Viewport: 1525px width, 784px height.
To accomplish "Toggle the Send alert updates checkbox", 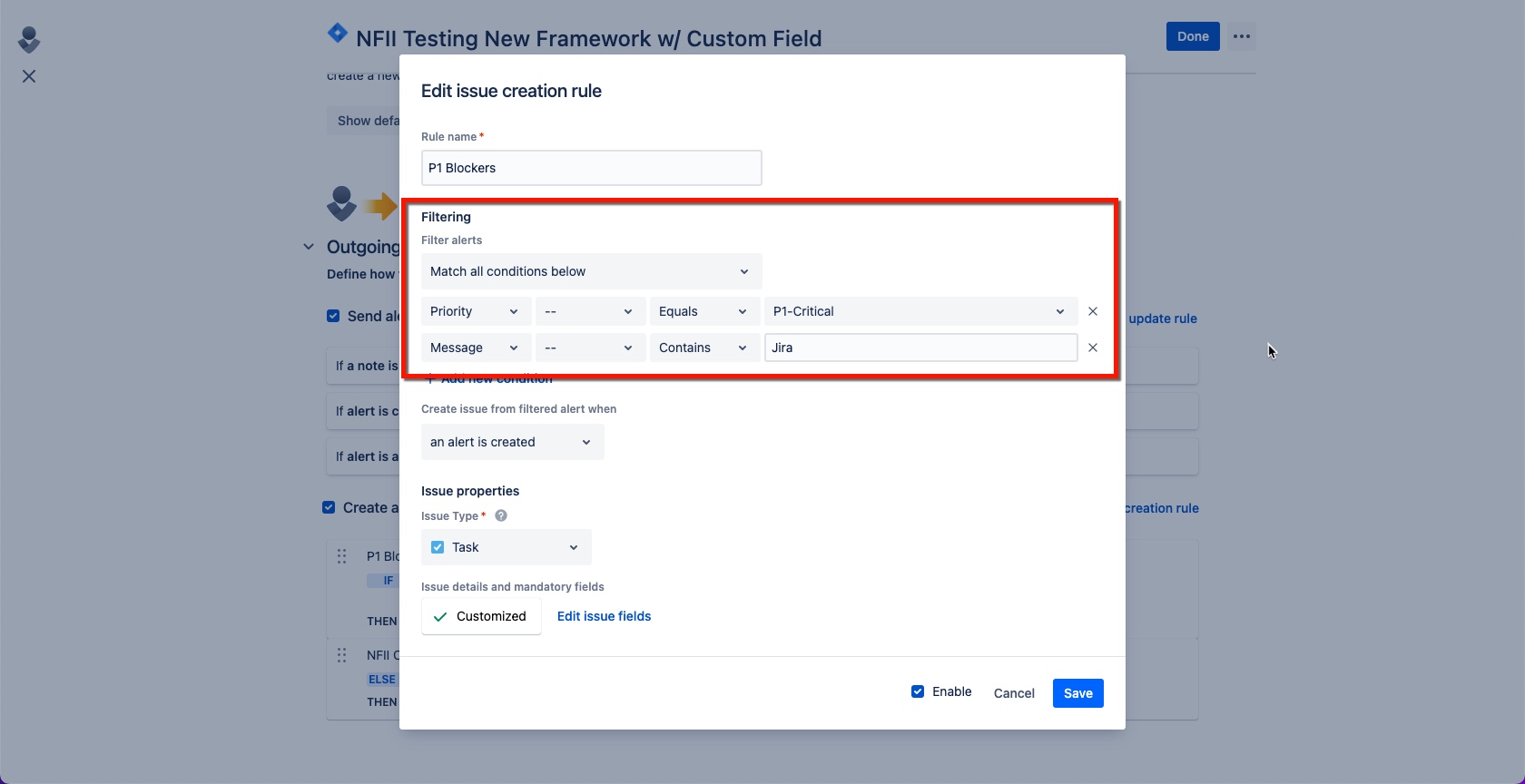I will pos(333,316).
